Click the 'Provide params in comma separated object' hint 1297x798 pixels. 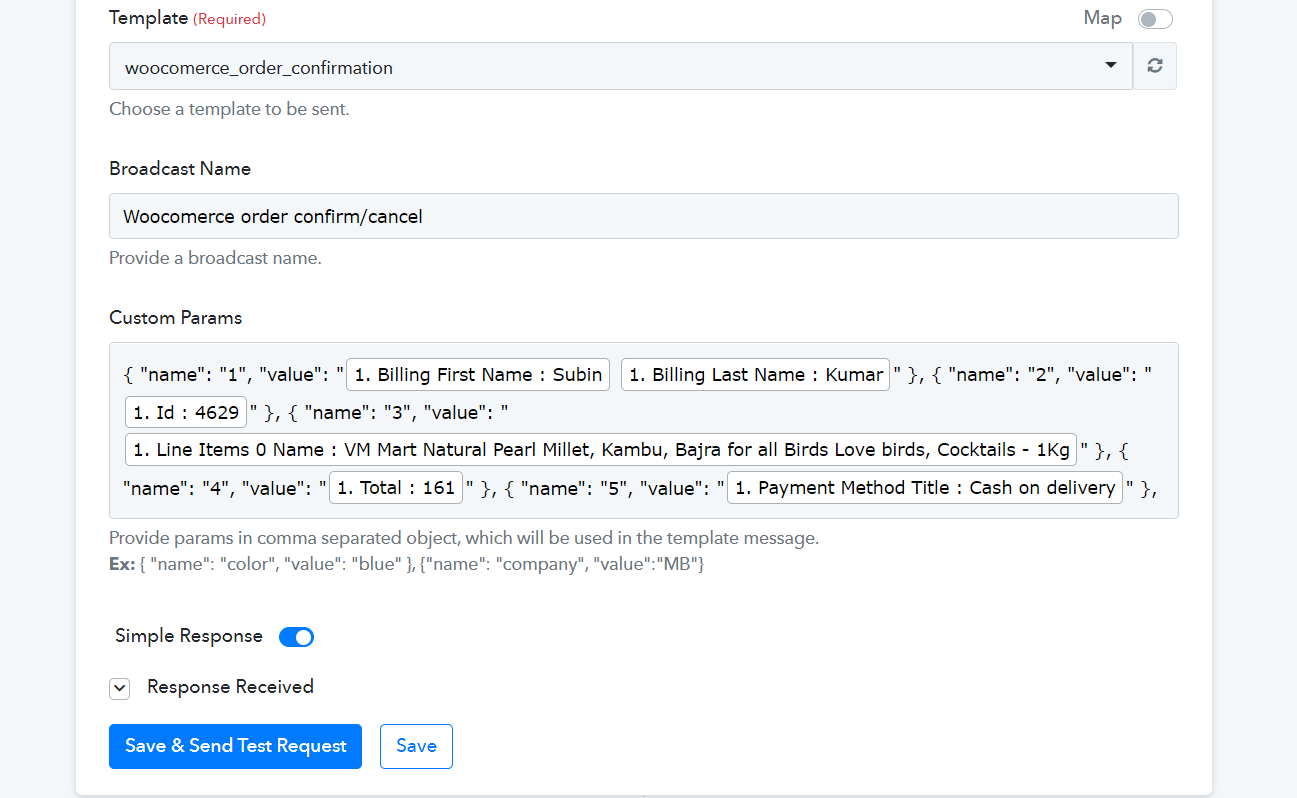point(464,538)
